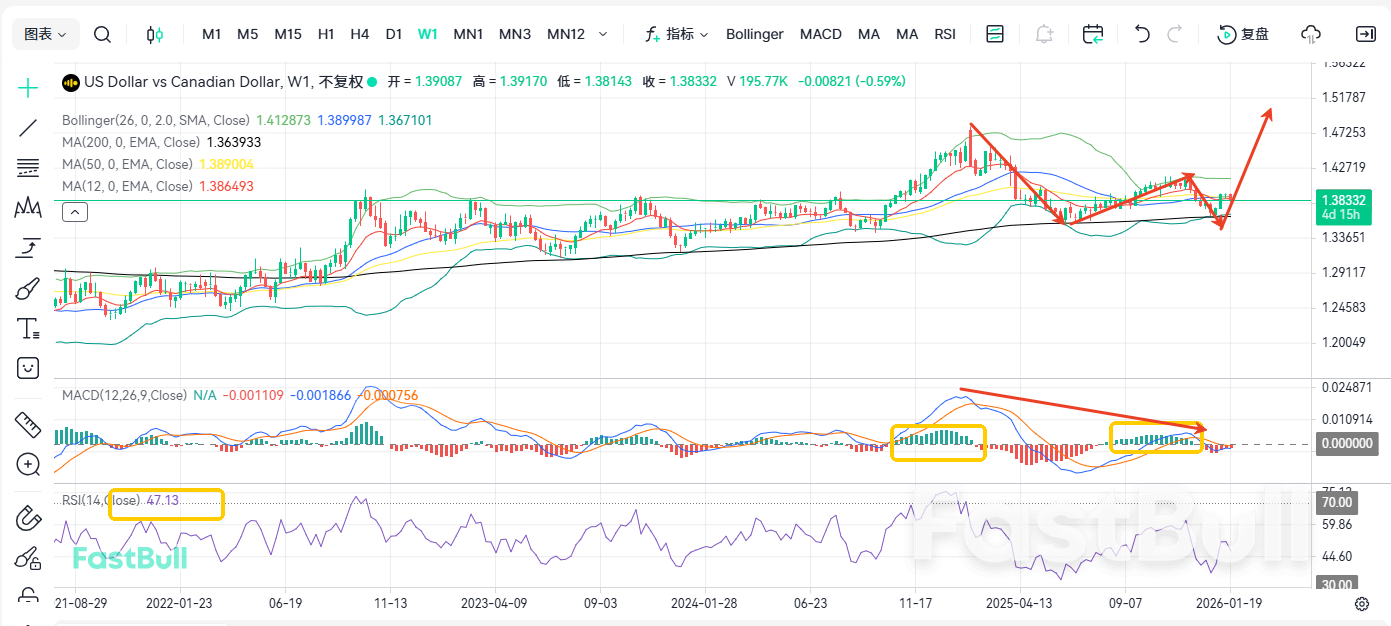The height and width of the screenshot is (626, 1391).
Task: Open the economic calendar icon
Action: click(1092, 33)
